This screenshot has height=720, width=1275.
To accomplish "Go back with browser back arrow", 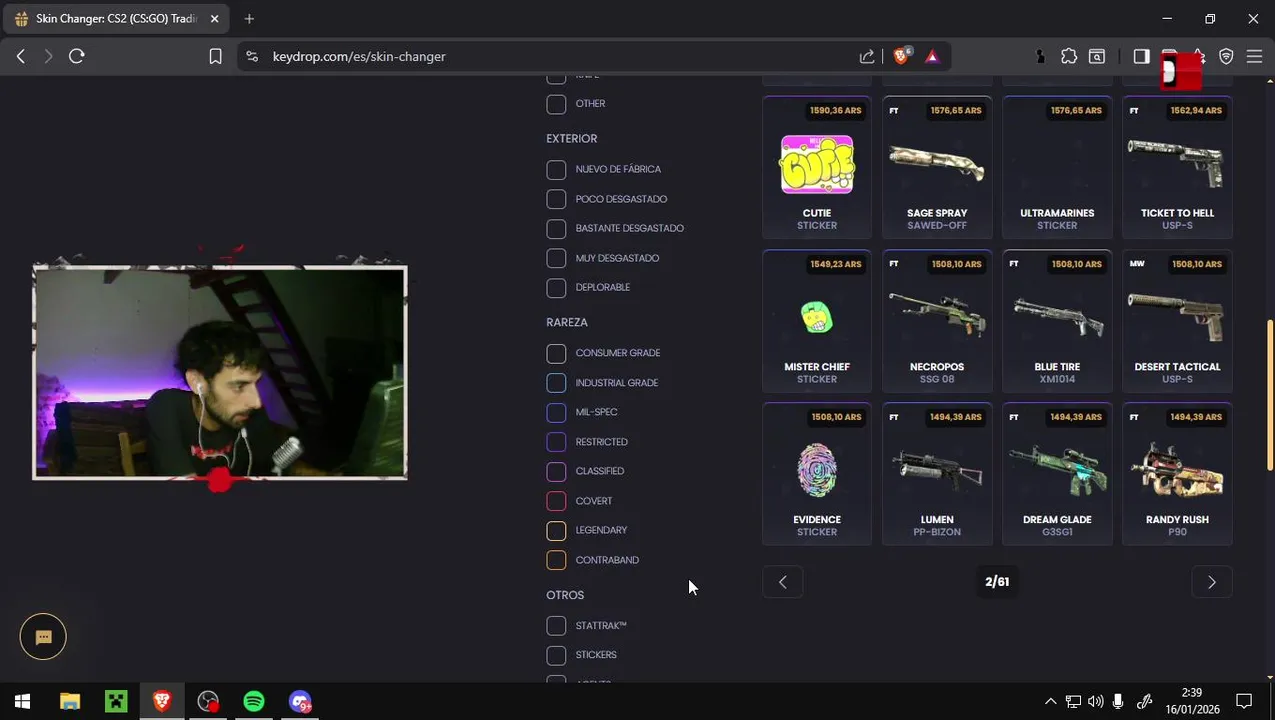I will tap(21, 57).
